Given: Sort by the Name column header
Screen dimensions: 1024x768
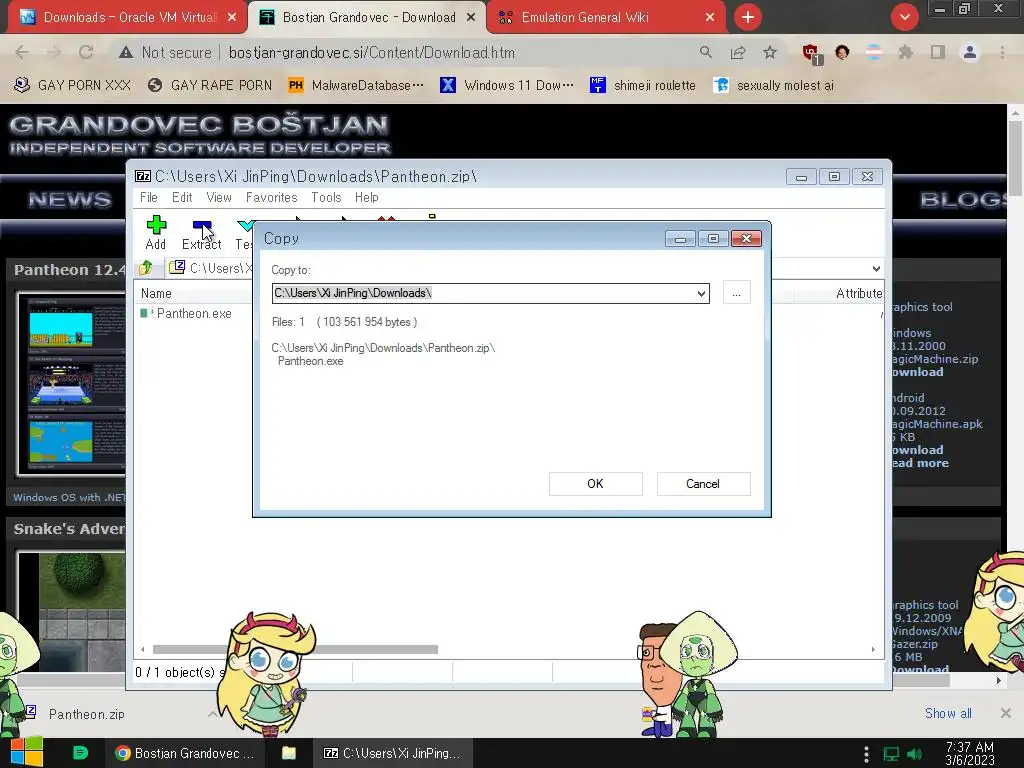Looking at the screenshot, I should click(x=155, y=294).
